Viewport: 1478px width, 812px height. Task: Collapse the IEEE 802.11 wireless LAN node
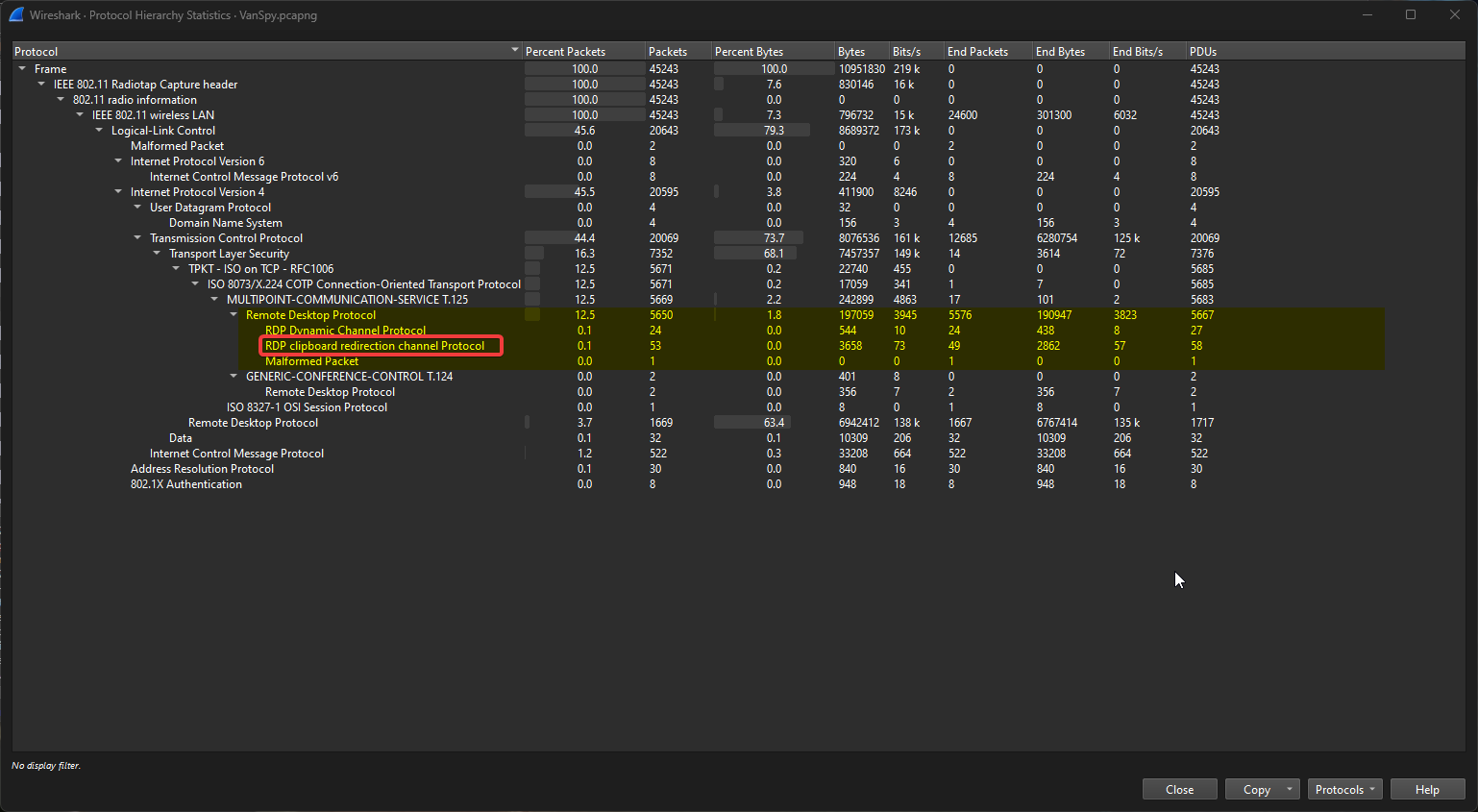point(80,115)
